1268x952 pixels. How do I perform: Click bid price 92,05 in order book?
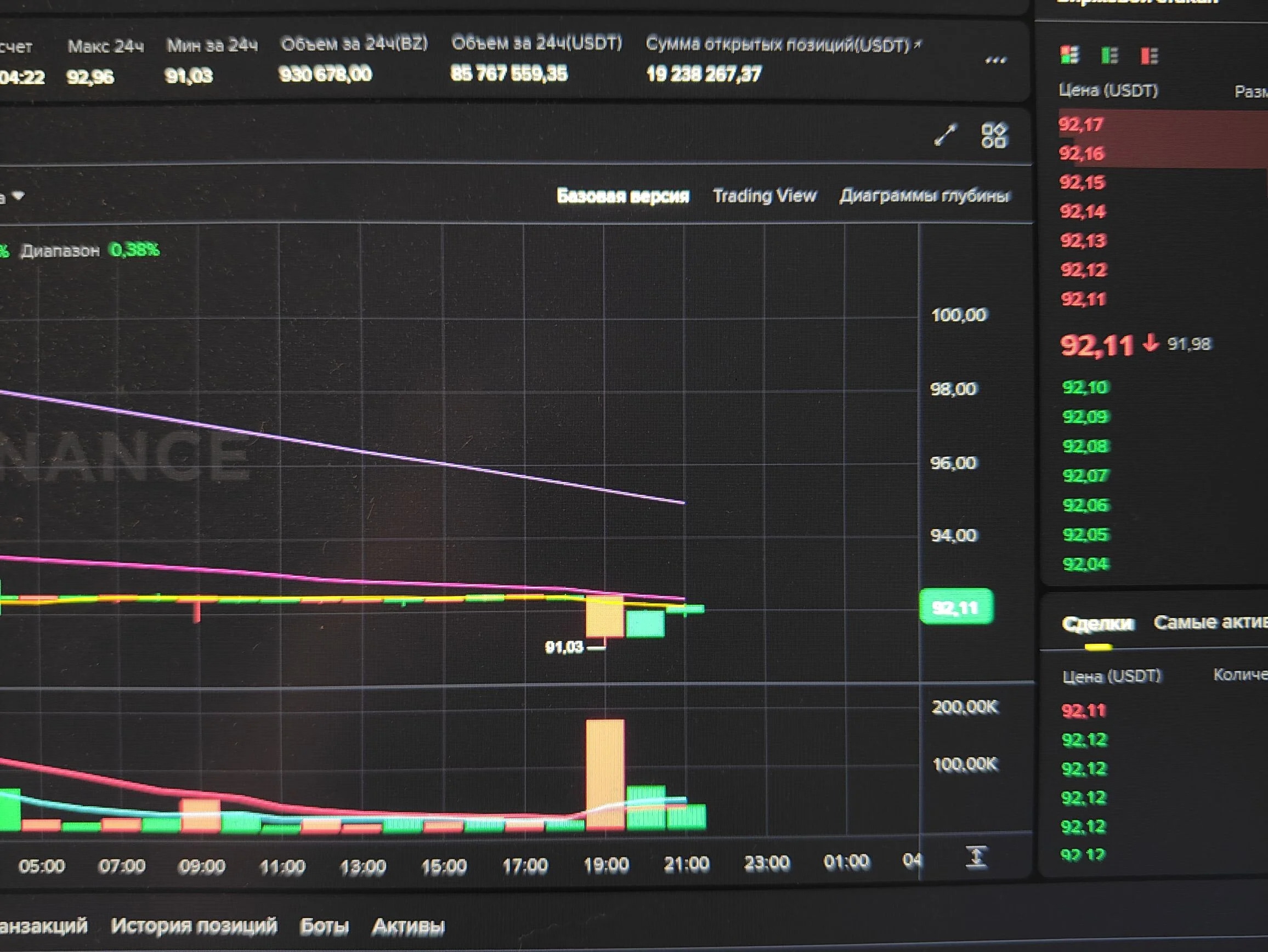click(x=1086, y=535)
